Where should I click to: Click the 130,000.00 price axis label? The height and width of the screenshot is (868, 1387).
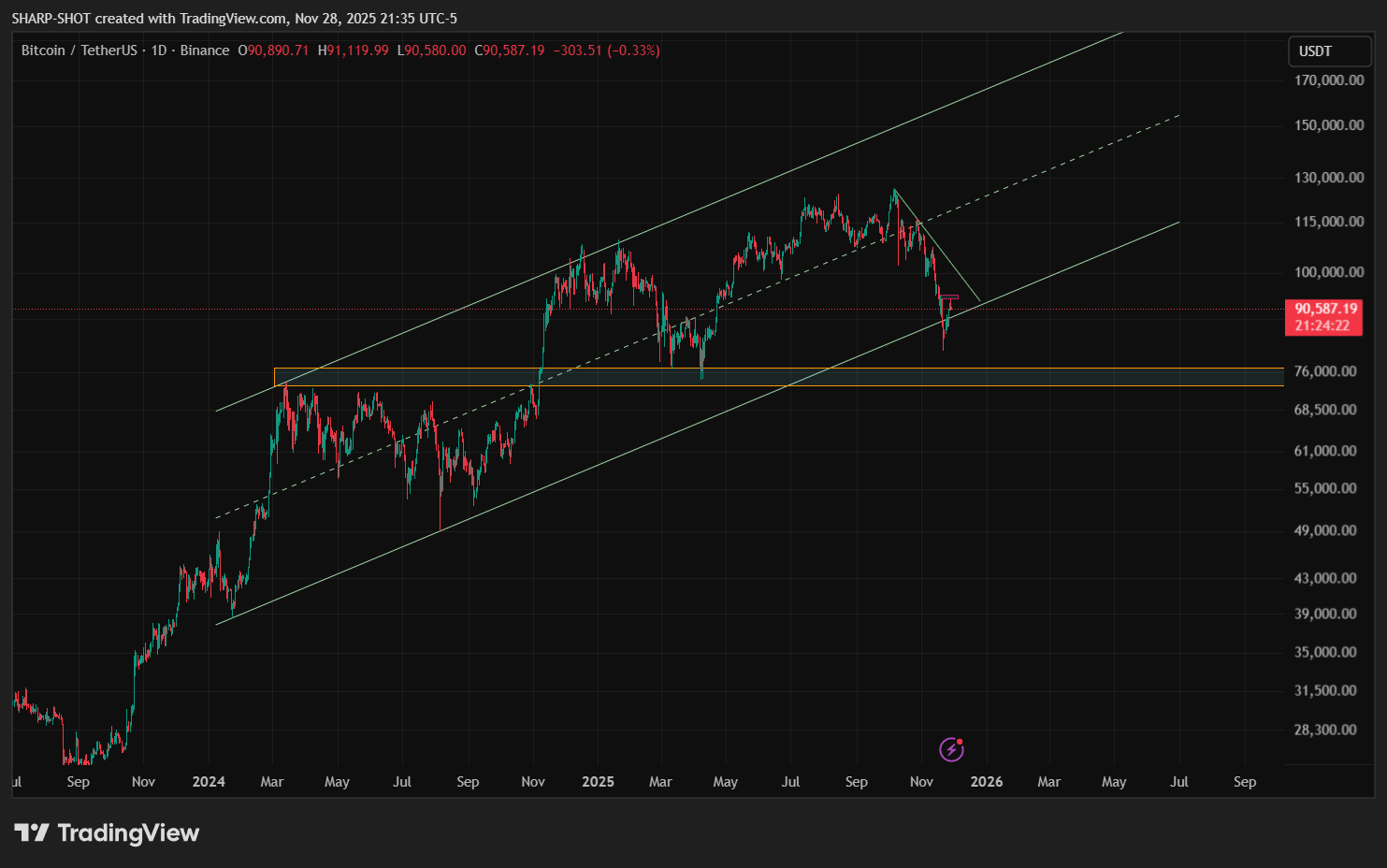[1329, 178]
